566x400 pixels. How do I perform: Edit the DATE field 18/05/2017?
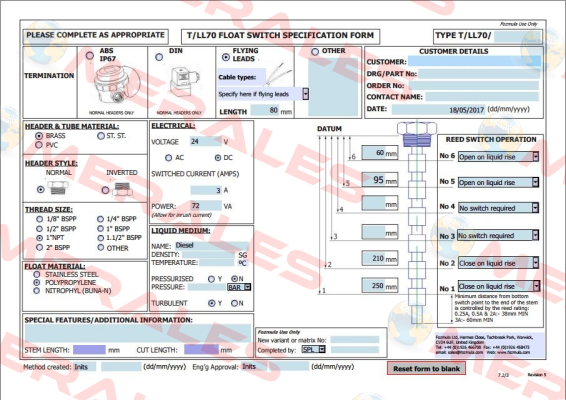point(438,109)
